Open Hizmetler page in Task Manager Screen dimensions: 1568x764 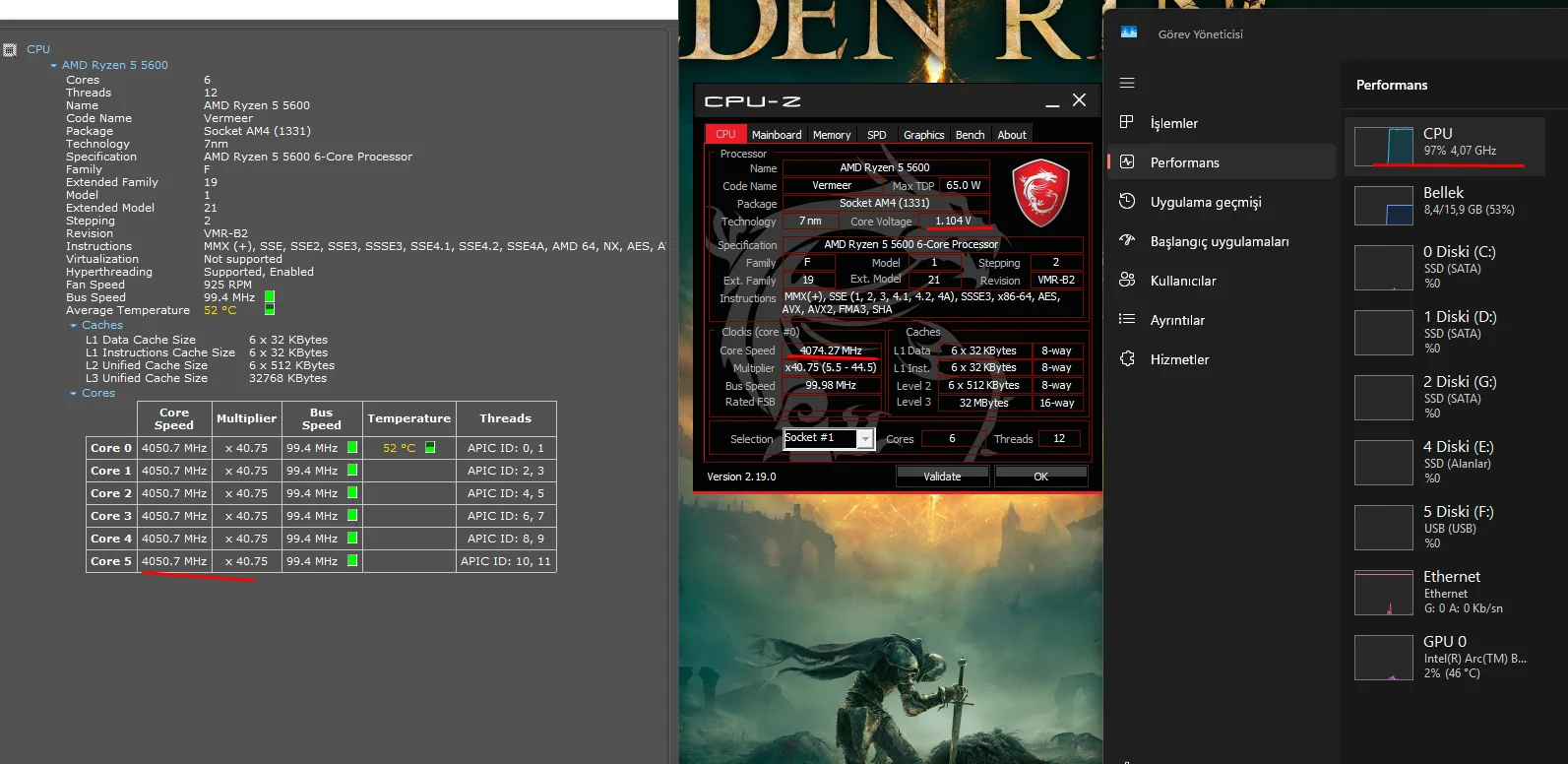click(x=1222, y=359)
